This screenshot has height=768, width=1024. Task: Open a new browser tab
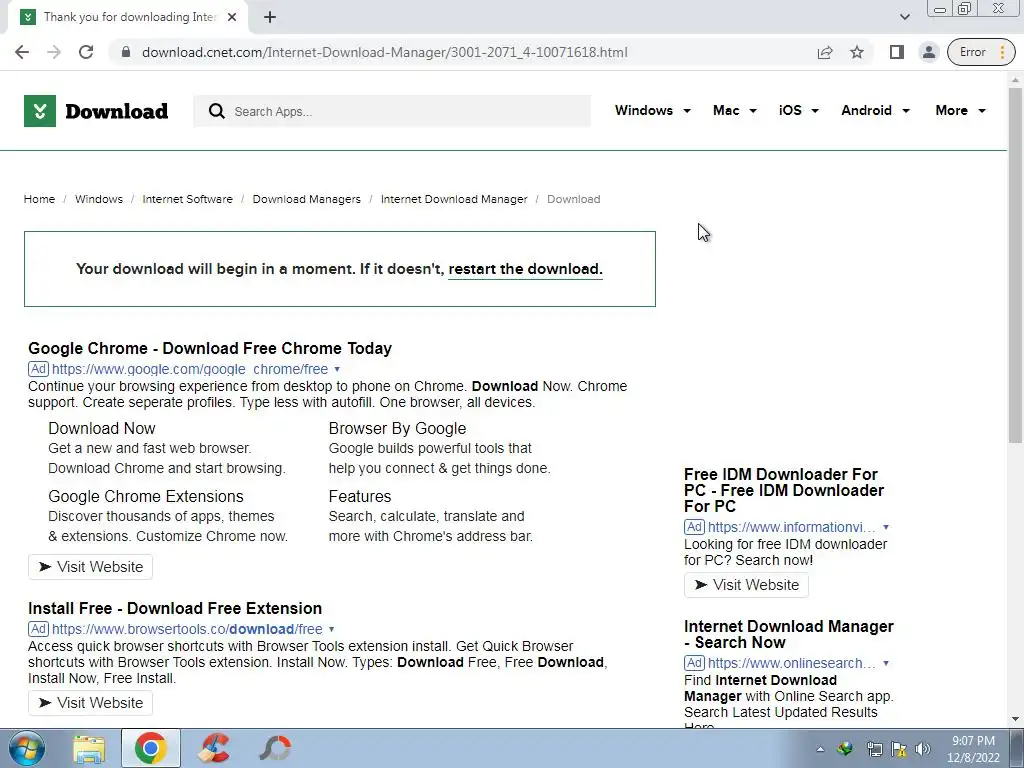[x=270, y=17]
